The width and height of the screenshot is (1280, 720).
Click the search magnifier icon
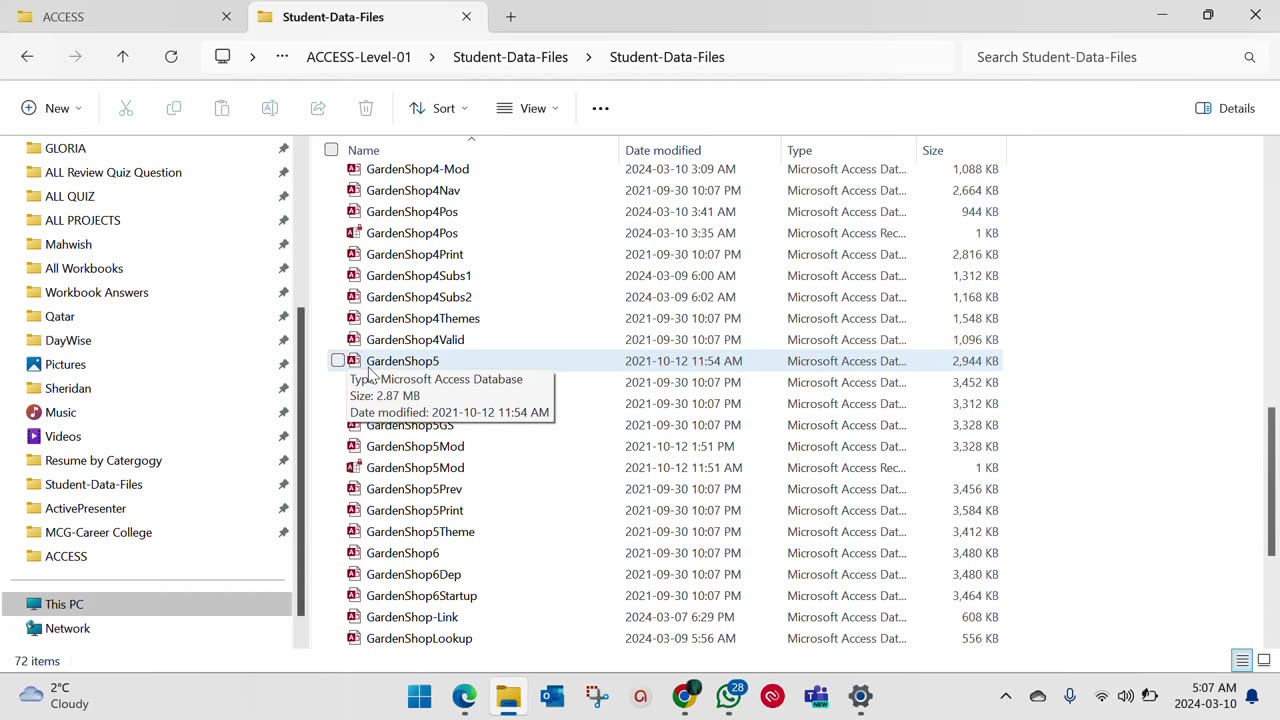tap(1249, 57)
